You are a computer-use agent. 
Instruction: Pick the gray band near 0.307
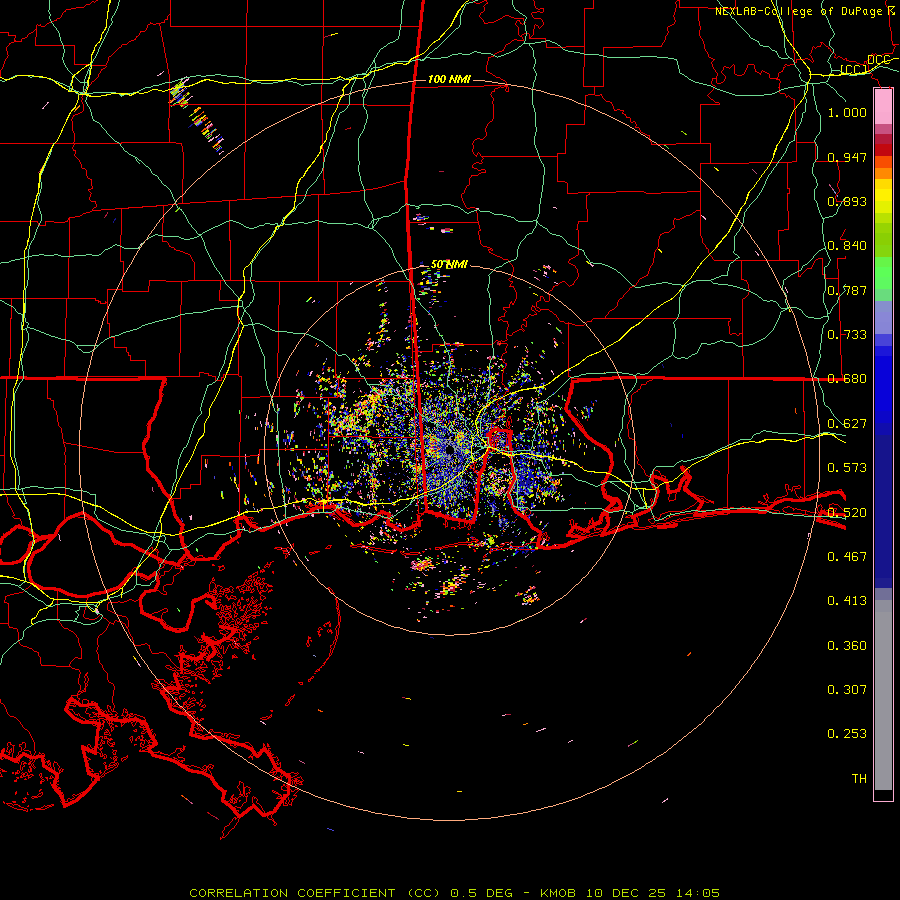coord(883,695)
